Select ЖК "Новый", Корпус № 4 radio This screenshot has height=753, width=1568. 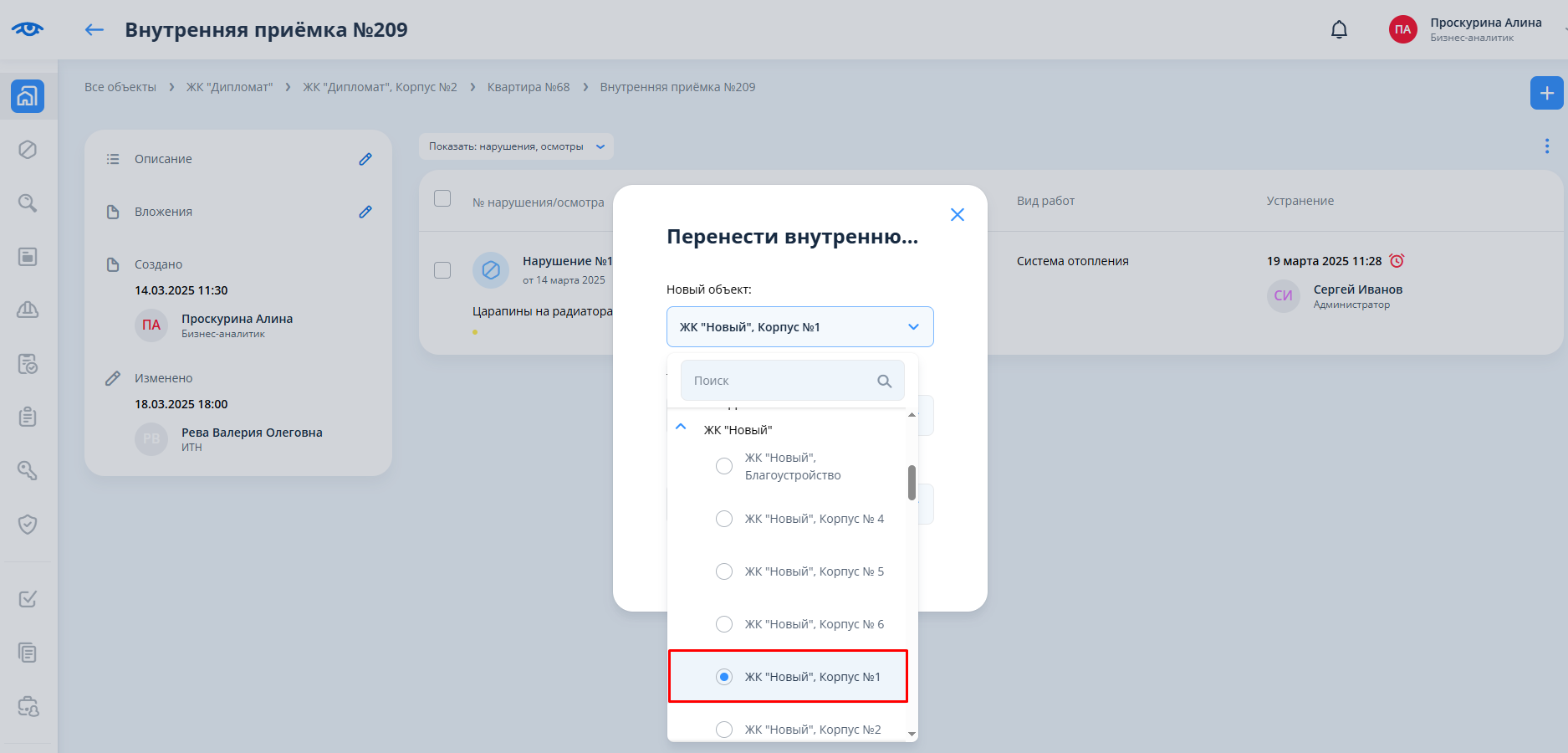pyautogui.click(x=724, y=519)
